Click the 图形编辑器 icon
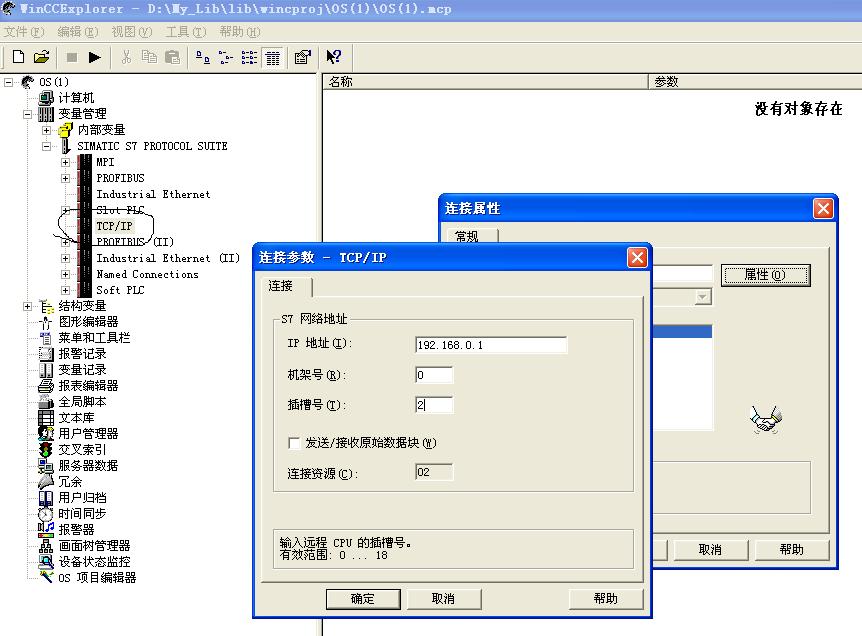Viewport: 862px width, 636px height. (x=46, y=322)
